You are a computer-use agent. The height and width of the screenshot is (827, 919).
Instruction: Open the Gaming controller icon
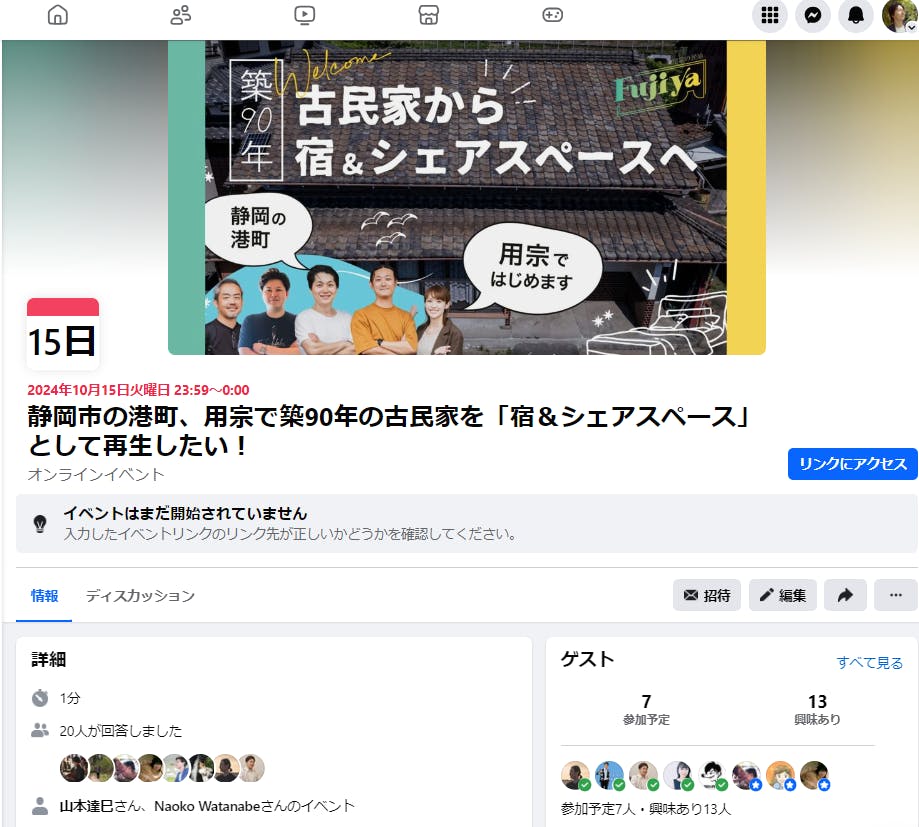[x=553, y=15]
